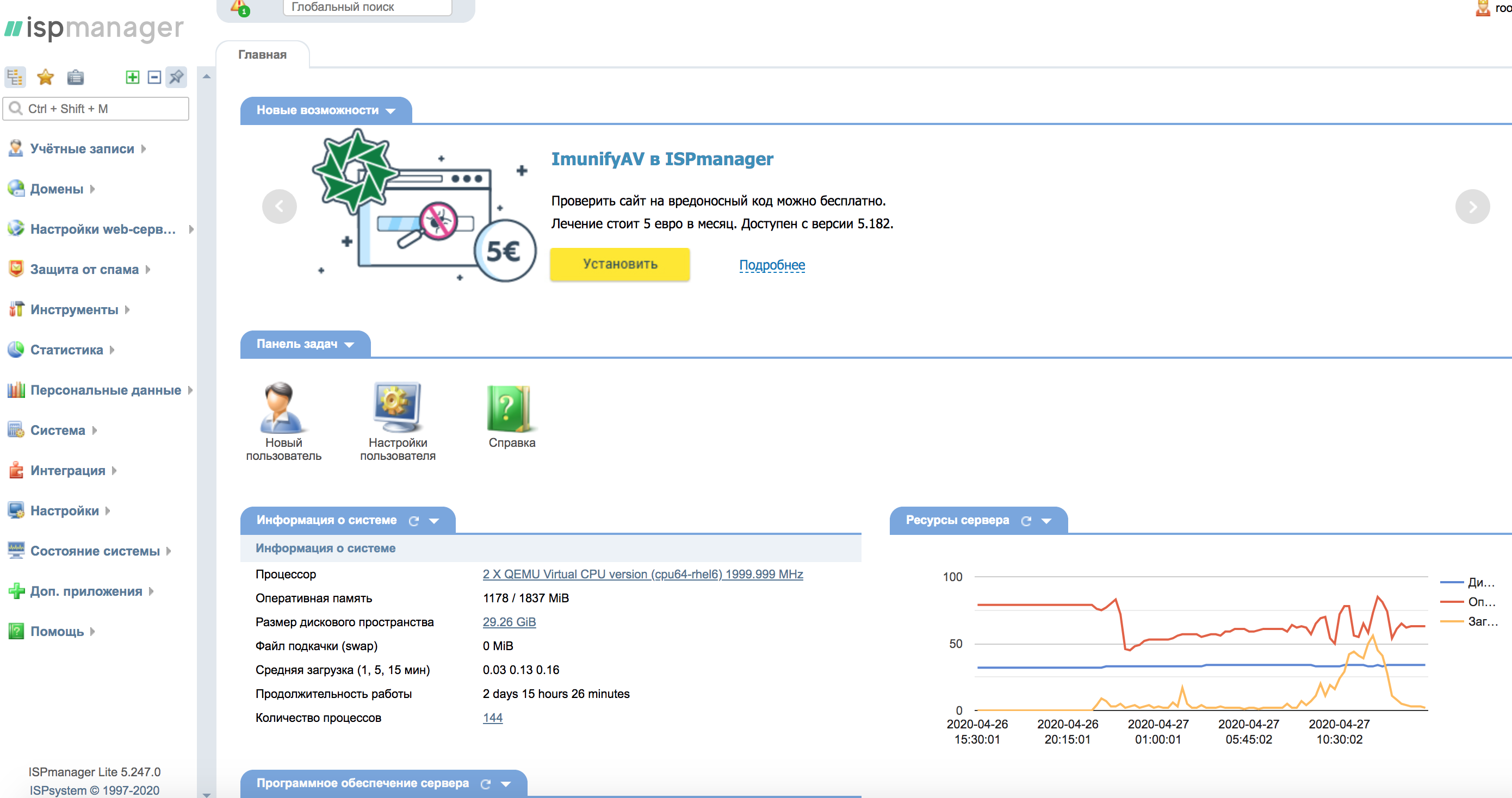Viewport: 1512px width, 798px height.
Task: Open the Ресурсы сервера block dropdown arrow
Action: click(x=1046, y=521)
